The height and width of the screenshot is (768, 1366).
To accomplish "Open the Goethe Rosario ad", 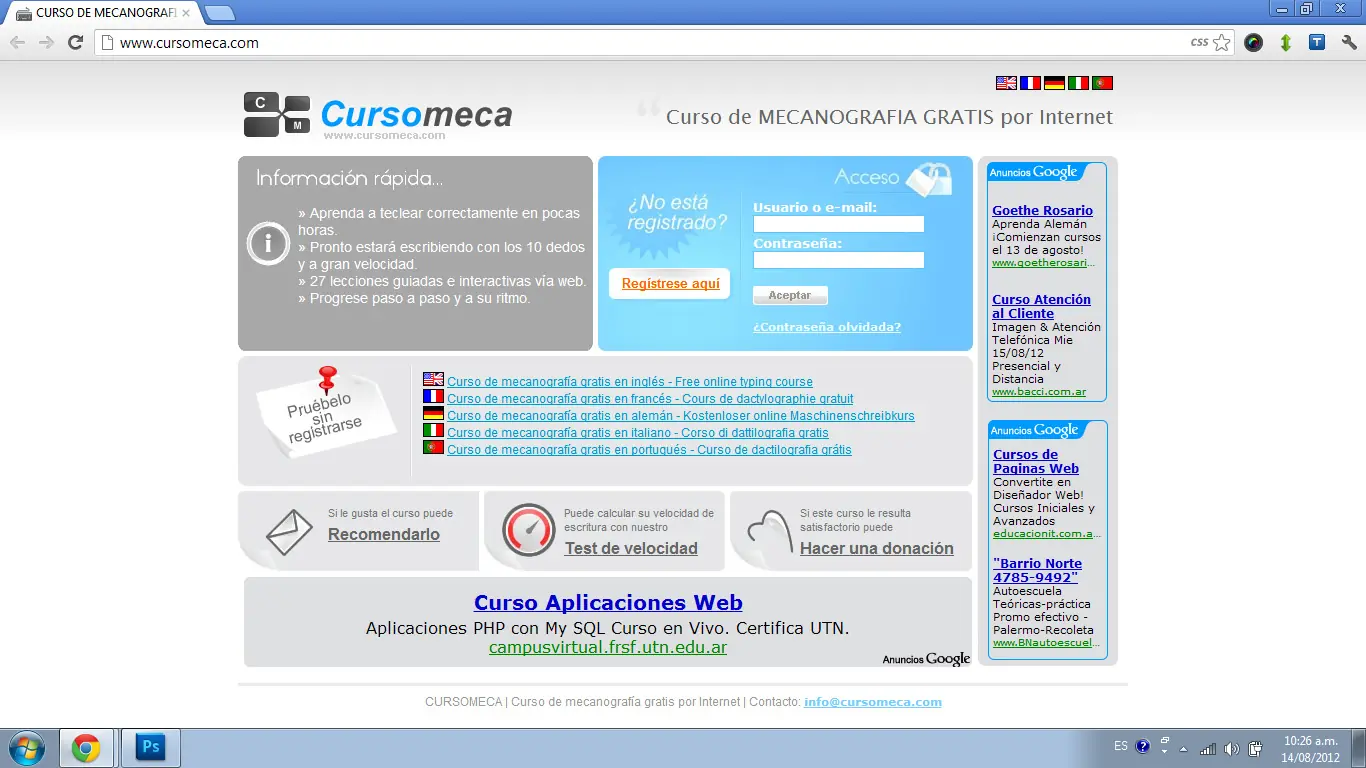I will (x=1042, y=211).
